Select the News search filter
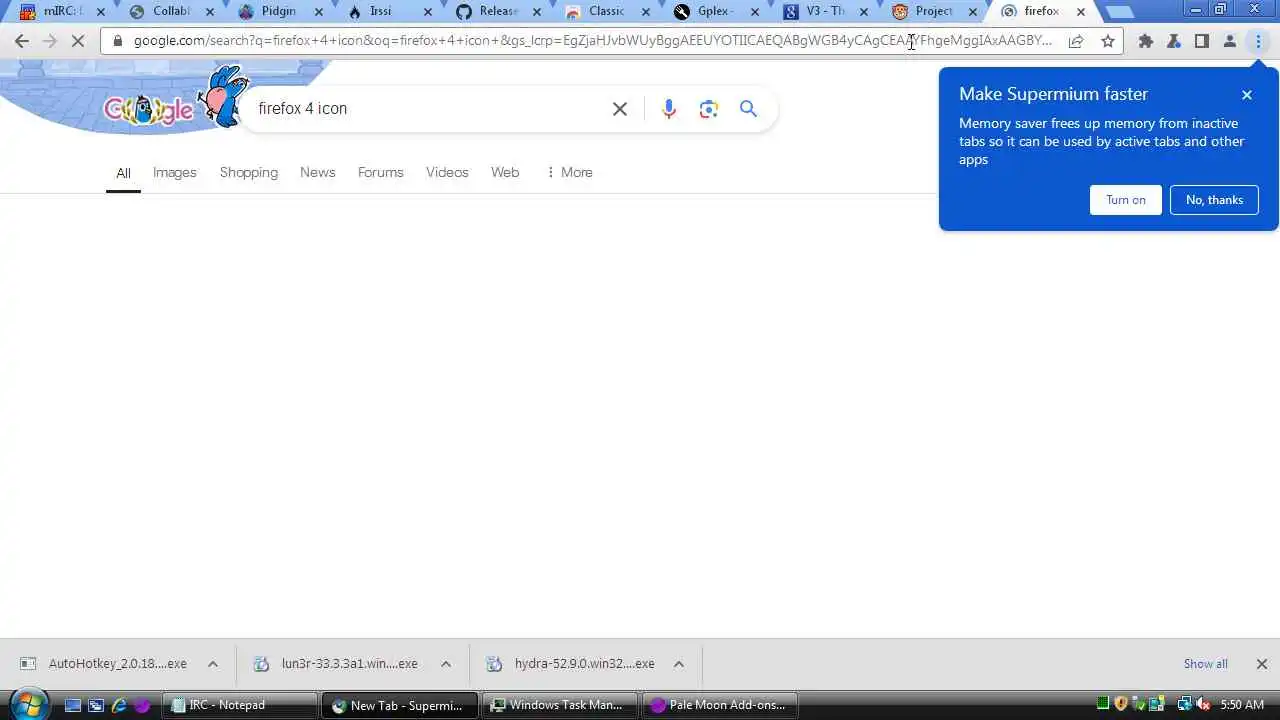The image size is (1280, 720). pos(318,172)
